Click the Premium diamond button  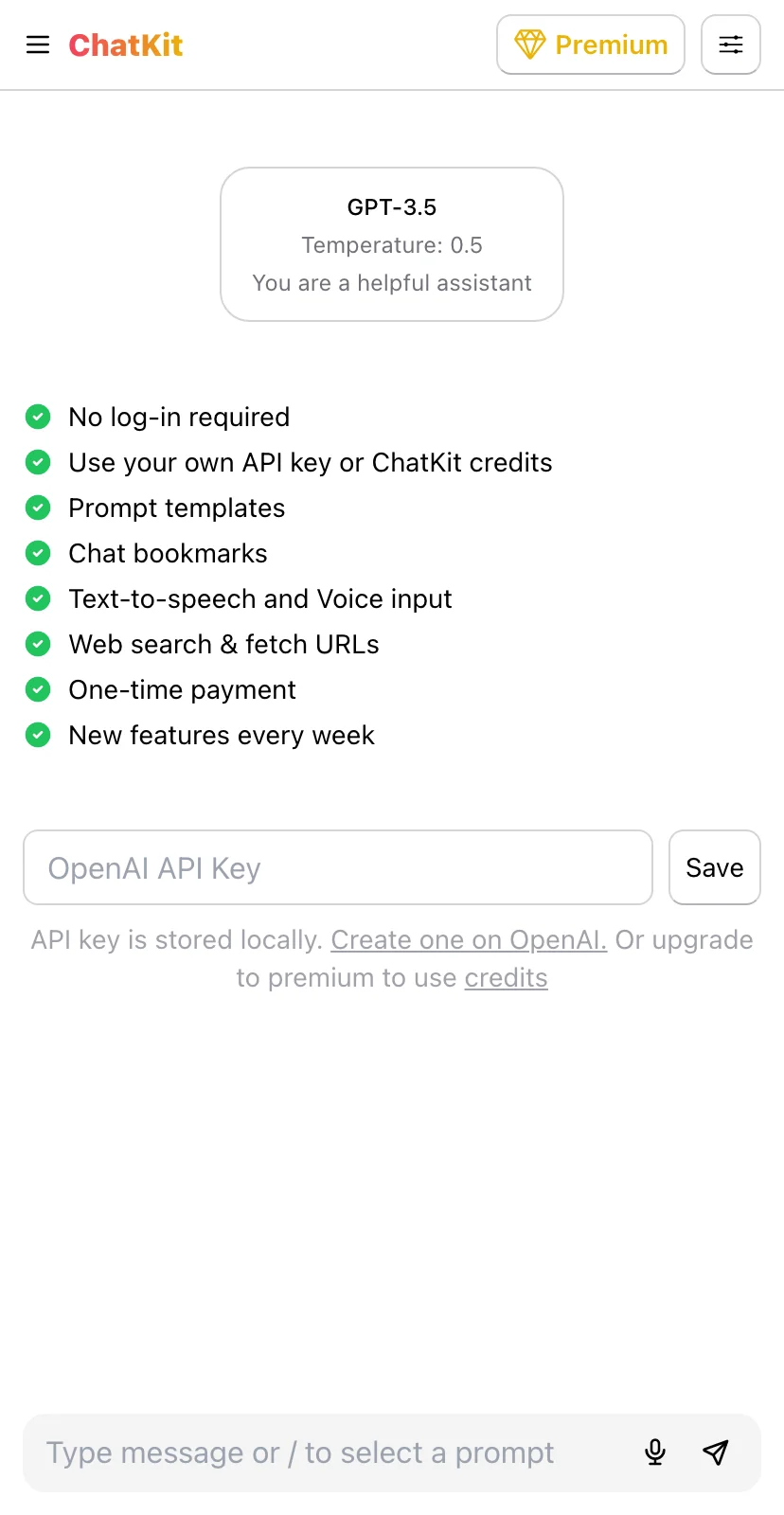point(591,45)
